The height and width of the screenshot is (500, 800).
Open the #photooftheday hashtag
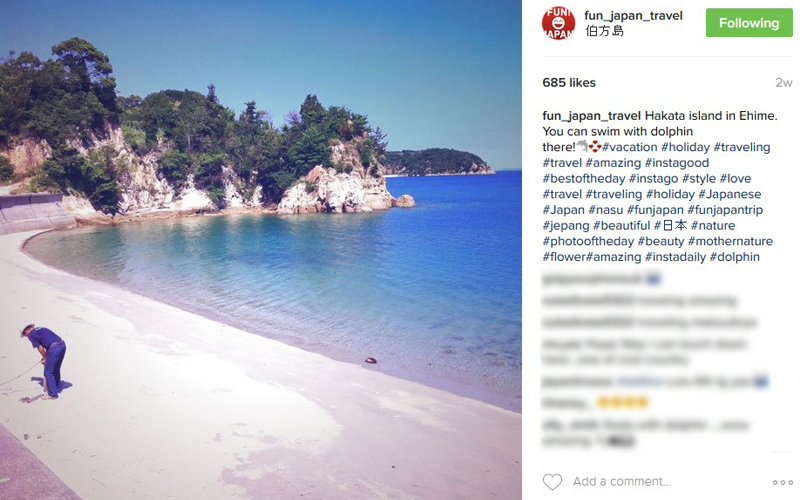point(588,241)
